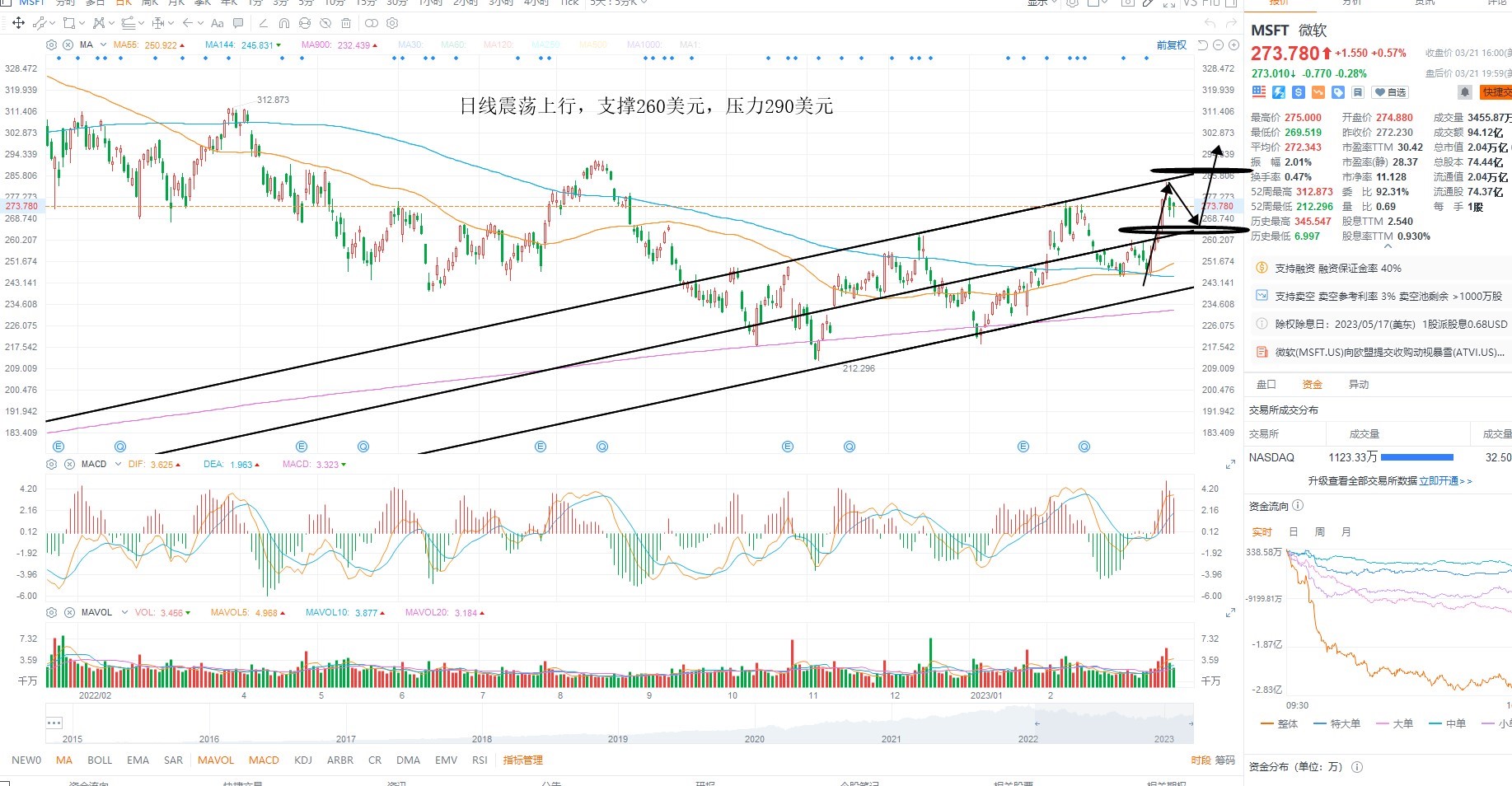Switch to the 资金 tab

1312,385
